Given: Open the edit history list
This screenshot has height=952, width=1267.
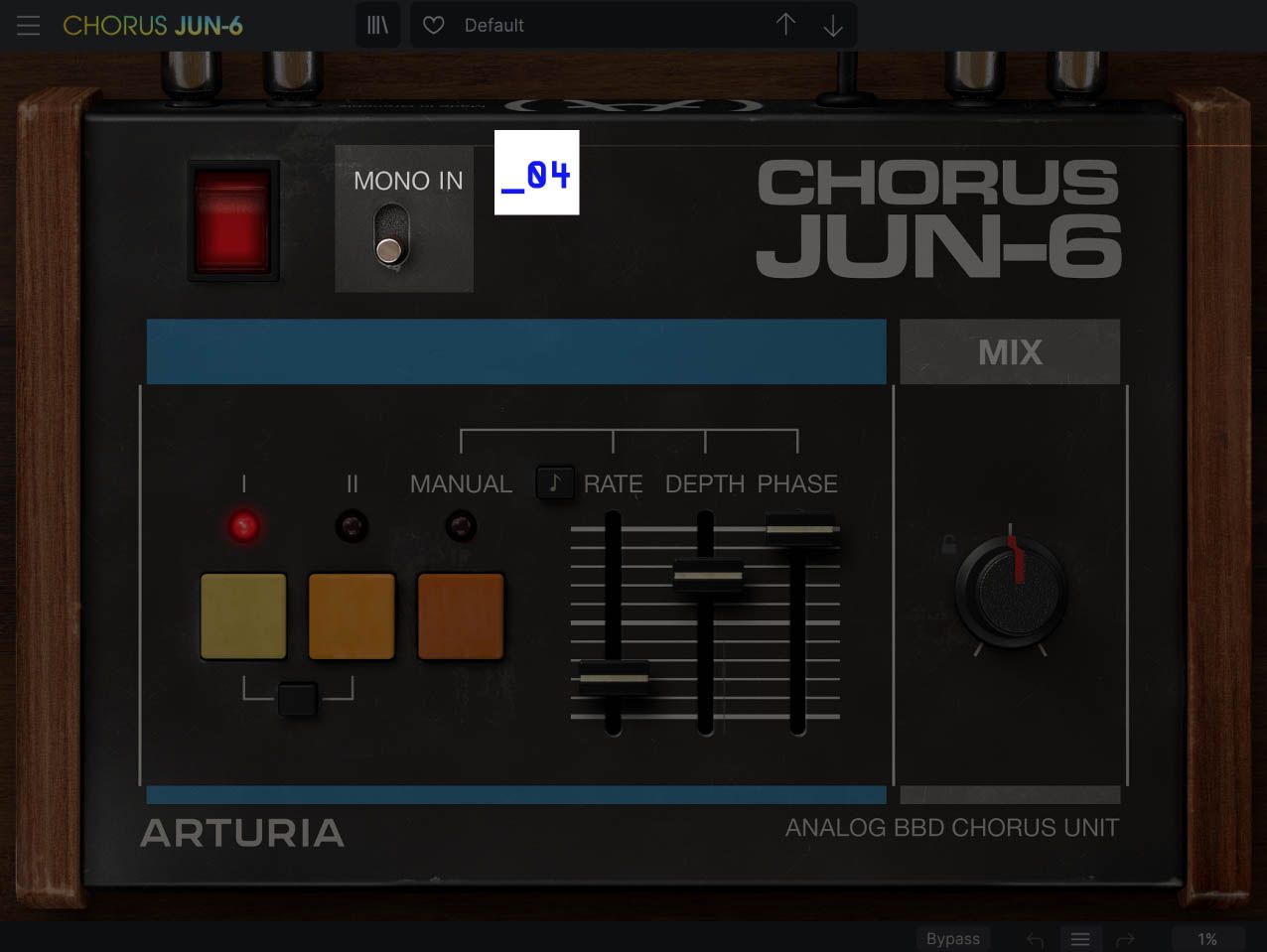Looking at the screenshot, I should pos(1080,939).
